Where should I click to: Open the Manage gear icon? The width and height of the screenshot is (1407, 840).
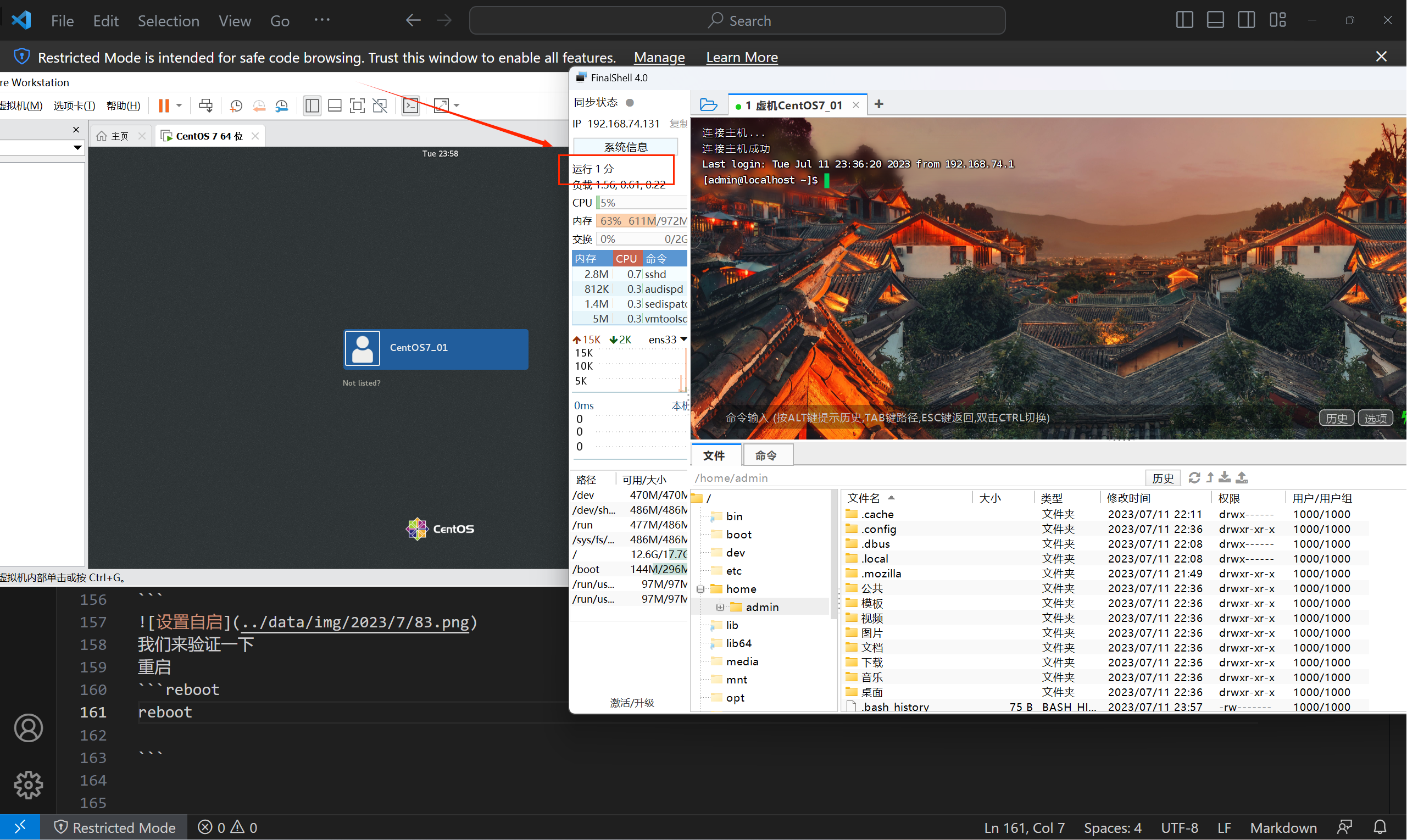(x=29, y=785)
